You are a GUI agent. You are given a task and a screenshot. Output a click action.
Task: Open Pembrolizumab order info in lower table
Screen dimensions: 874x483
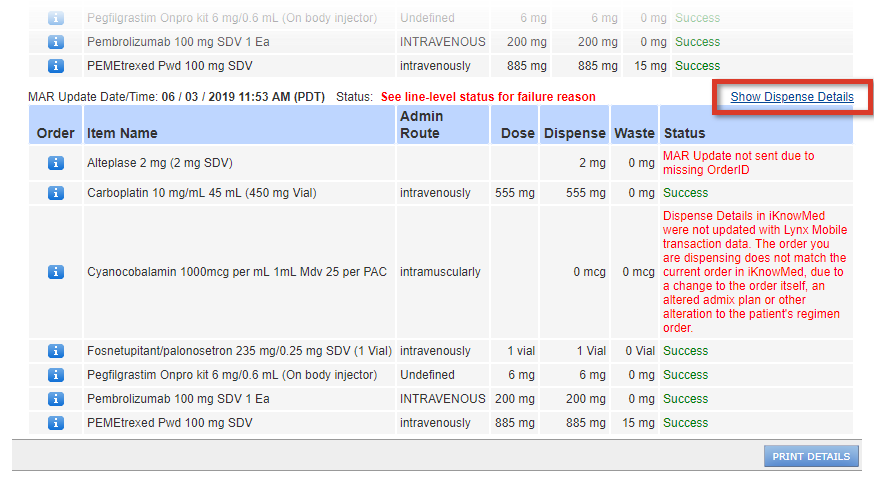pos(56,399)
